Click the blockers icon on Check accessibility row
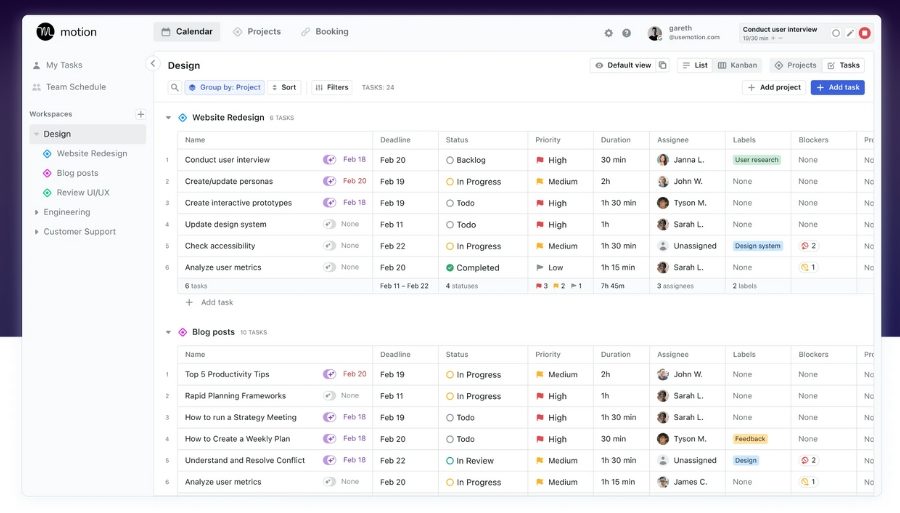 [805, 246]
